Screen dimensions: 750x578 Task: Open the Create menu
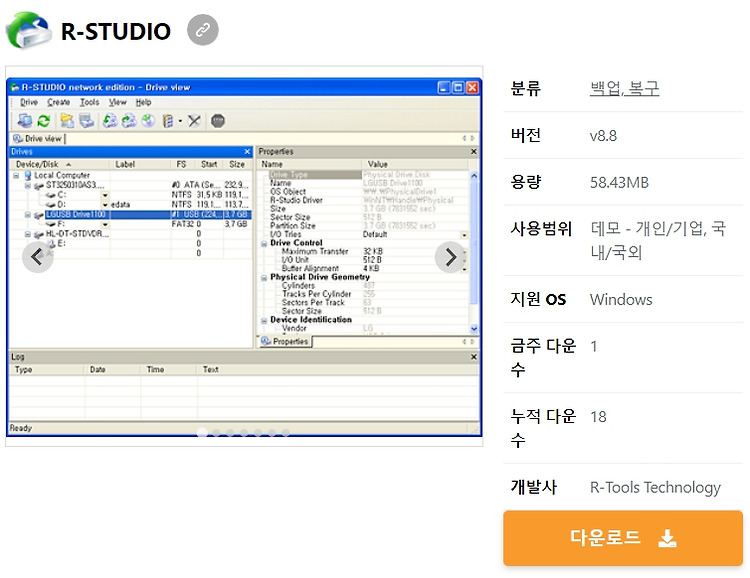(58, 102)
